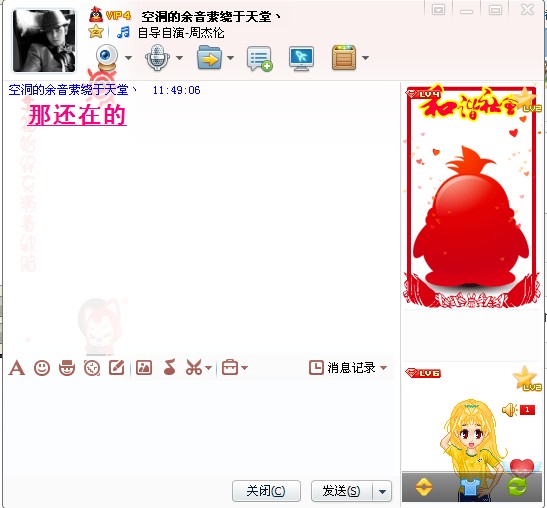The height and width of the screenshot is (508, 547).
Task: Click the LV2 star on my QQ show
Action: (x=527, y=378)
